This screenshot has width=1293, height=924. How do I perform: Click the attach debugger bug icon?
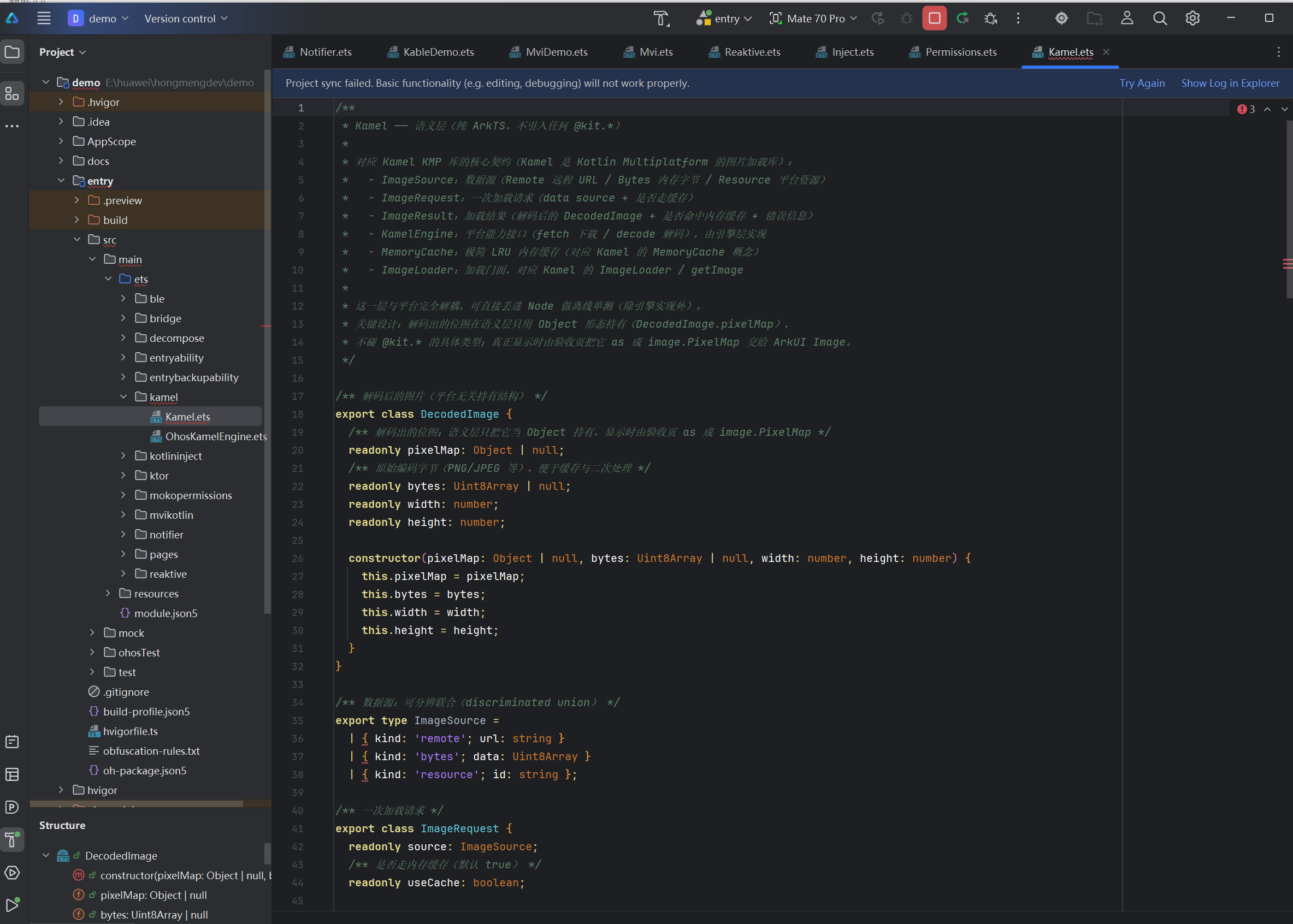[990, 18]
